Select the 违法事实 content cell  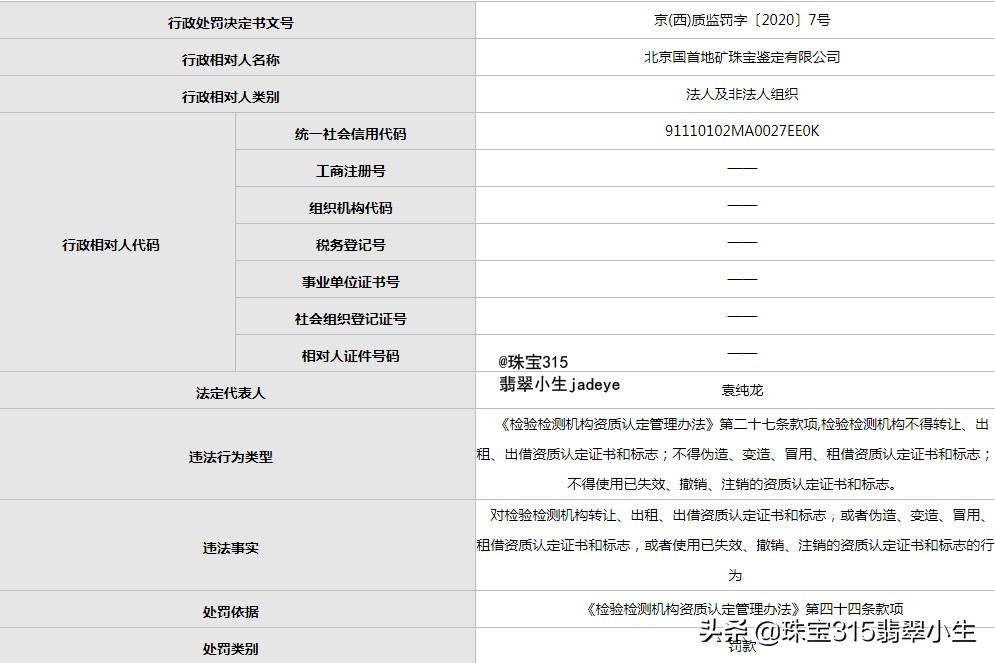tap(738, 546)
